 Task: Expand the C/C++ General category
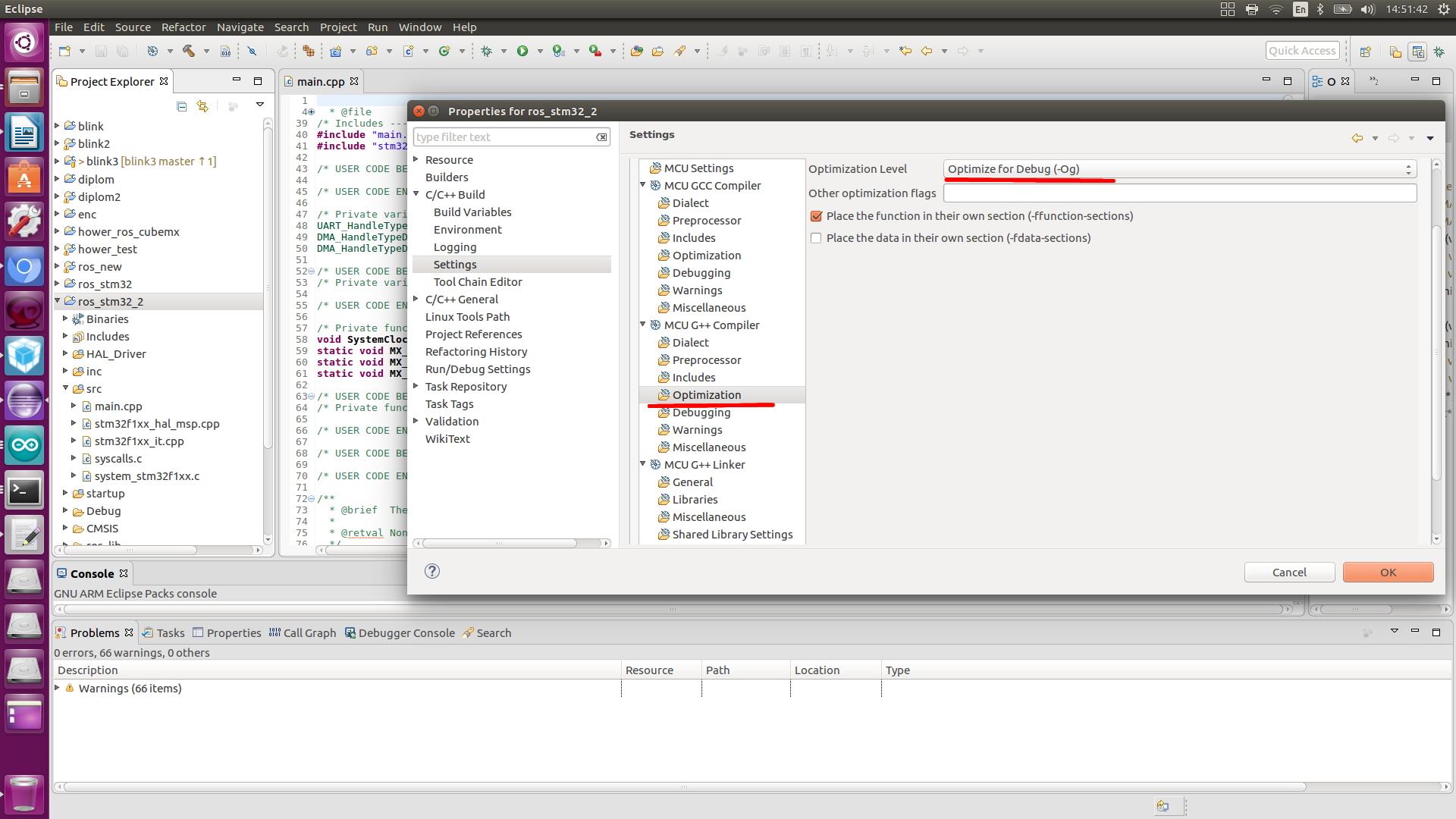point(416,300)
